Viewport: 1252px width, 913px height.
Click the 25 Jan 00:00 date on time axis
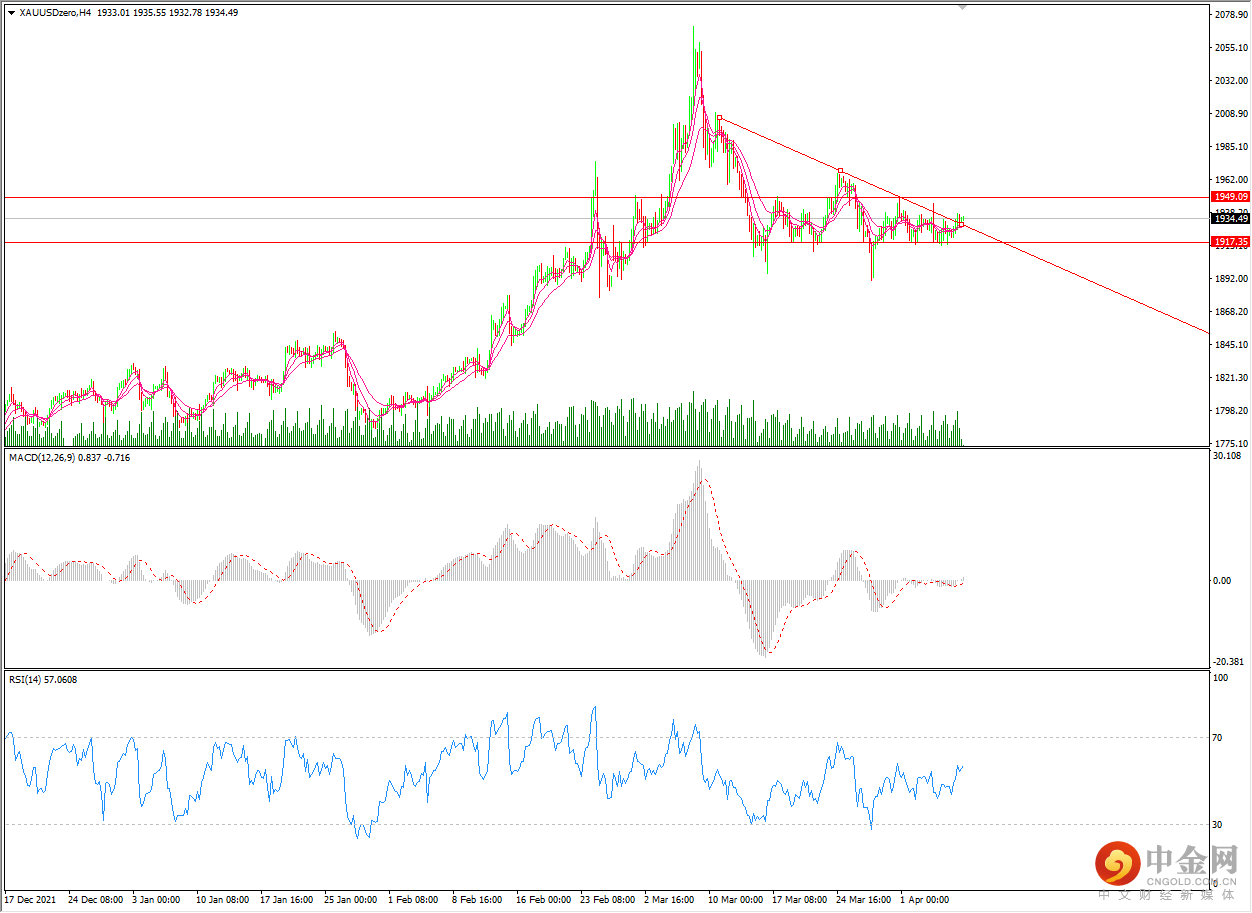[353, 900]
